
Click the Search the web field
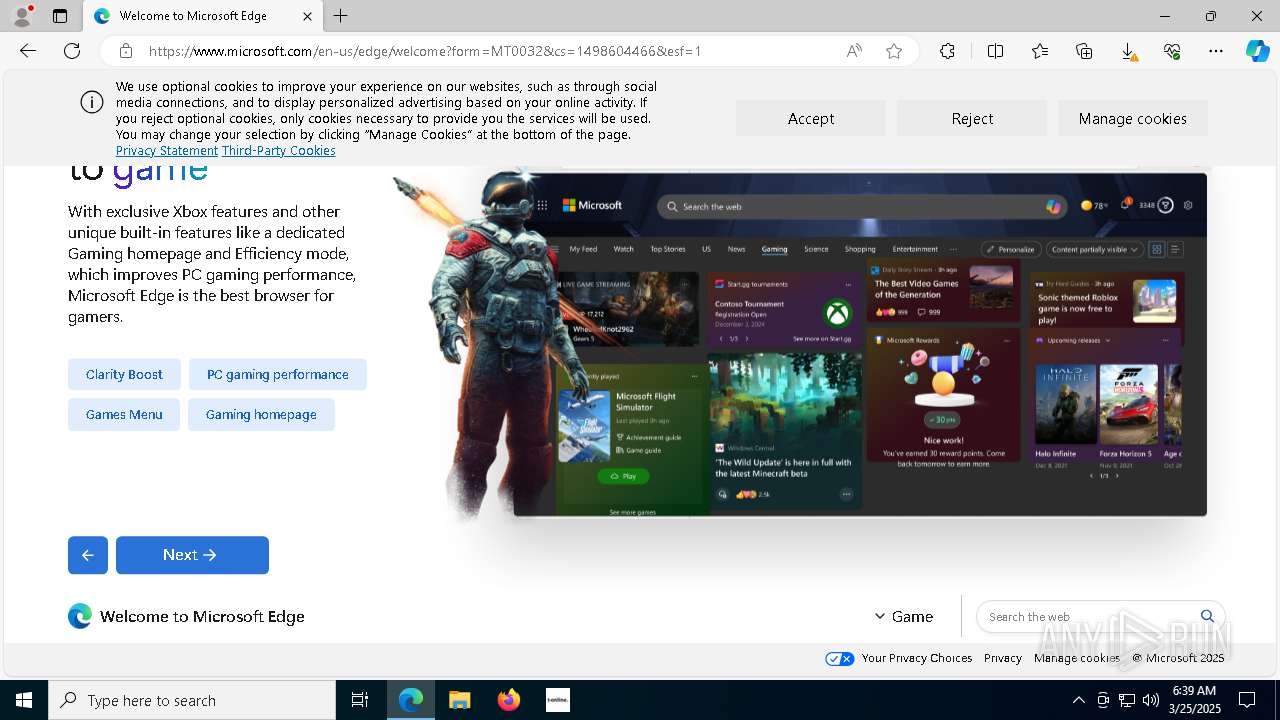(1090, 617)
